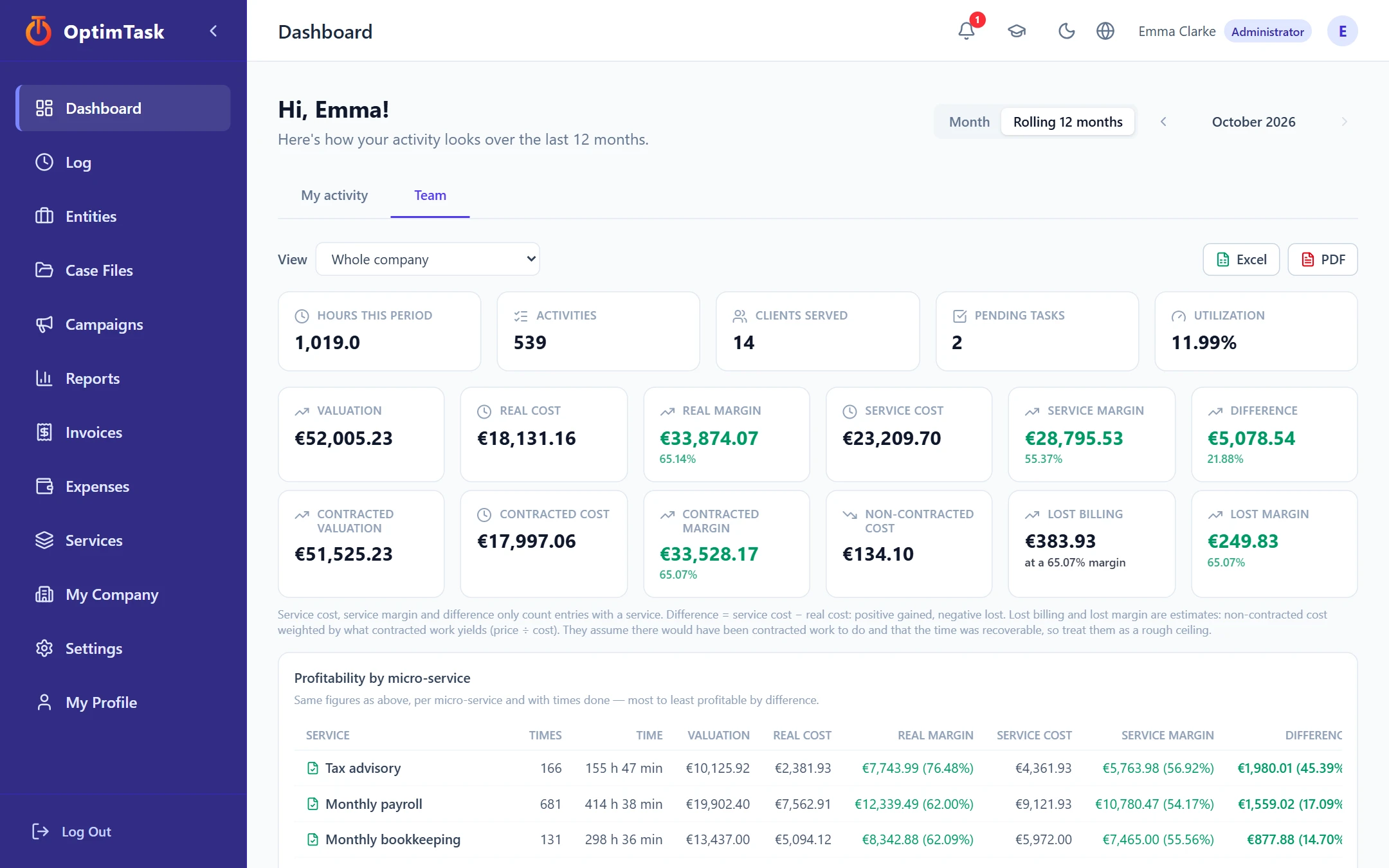Viewport: 1389px width, 868px height.
Task: Export the dashboard as PDF
Action: coord(1323,259)
